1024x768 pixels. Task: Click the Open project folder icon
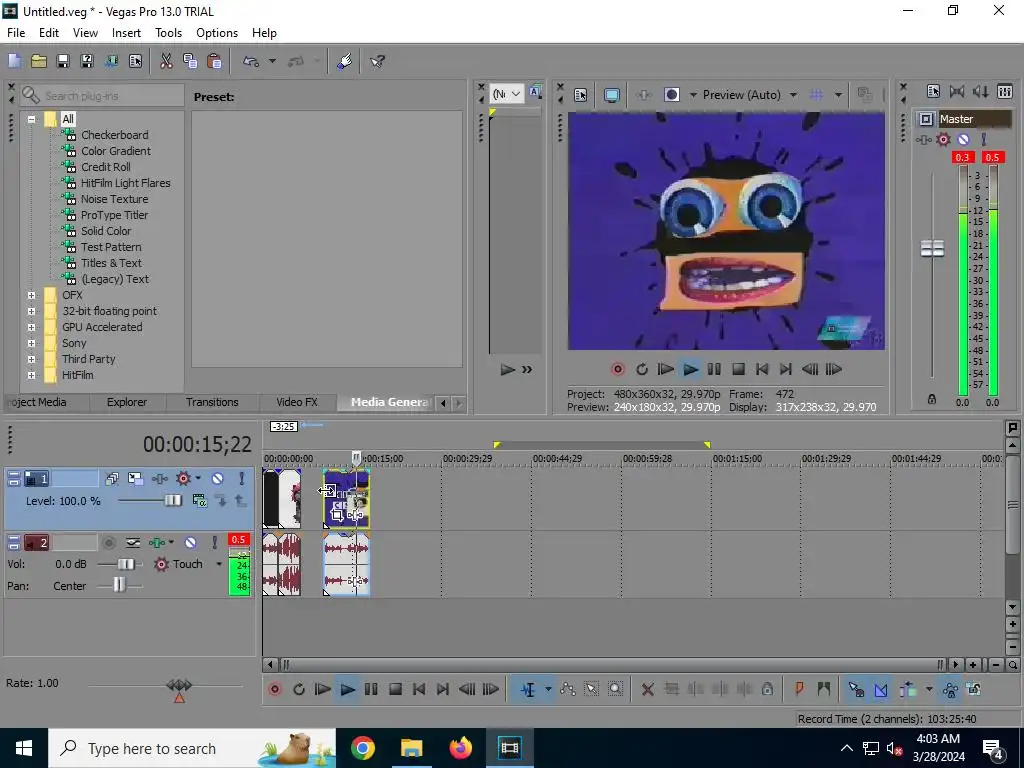click(39, 61)
